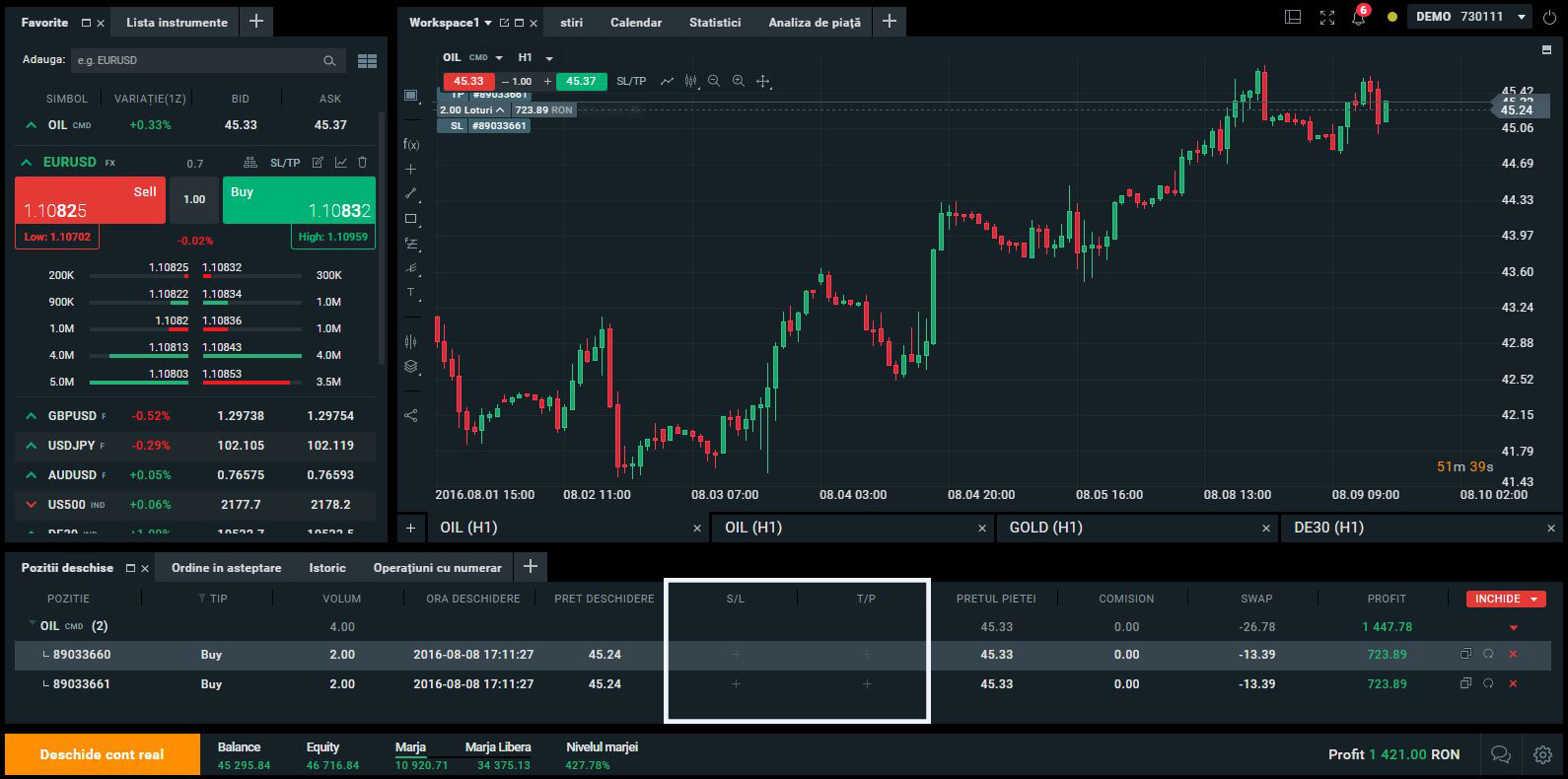1568x779 pixels.
Task: Activate the chart pan/move tool
Action: (x=762, y=81)
